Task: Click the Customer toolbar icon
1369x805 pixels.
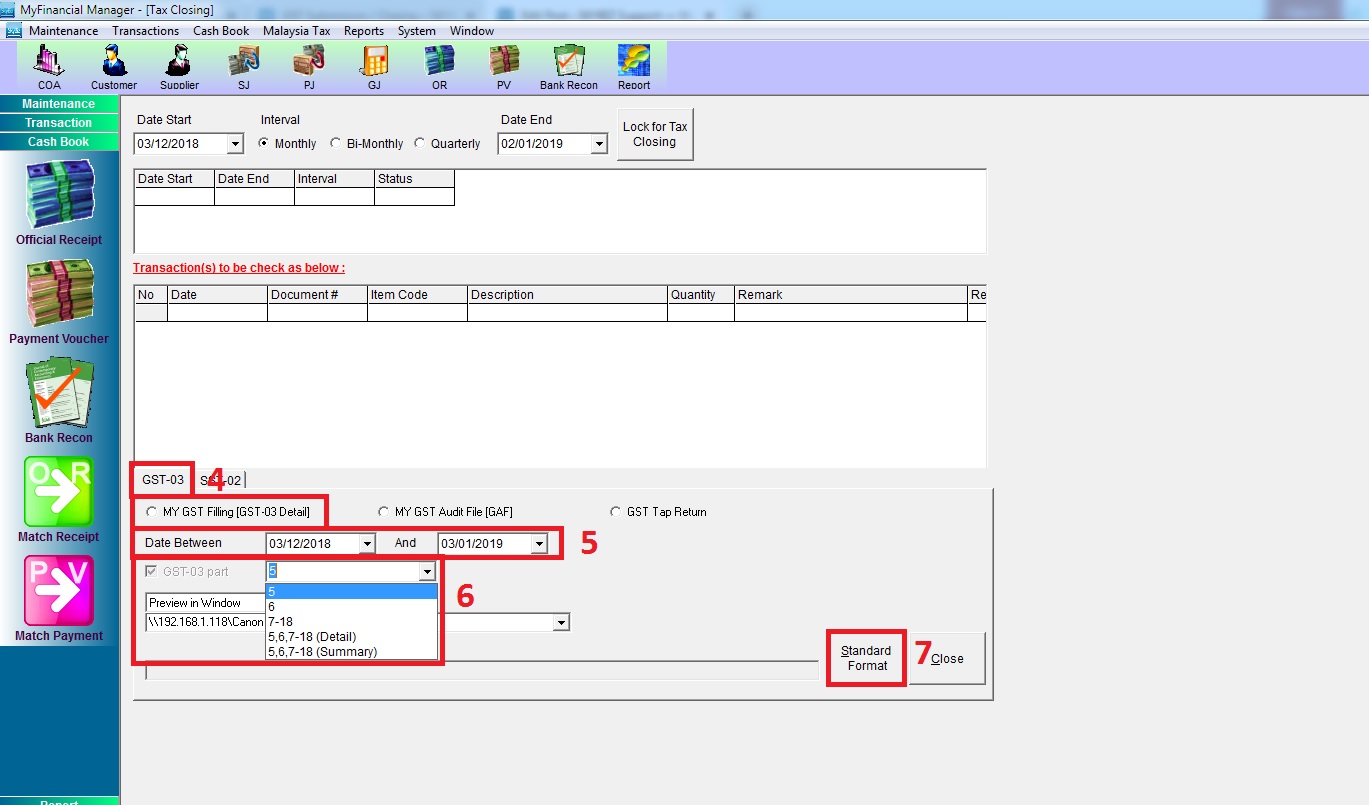Action: point(113,65)
